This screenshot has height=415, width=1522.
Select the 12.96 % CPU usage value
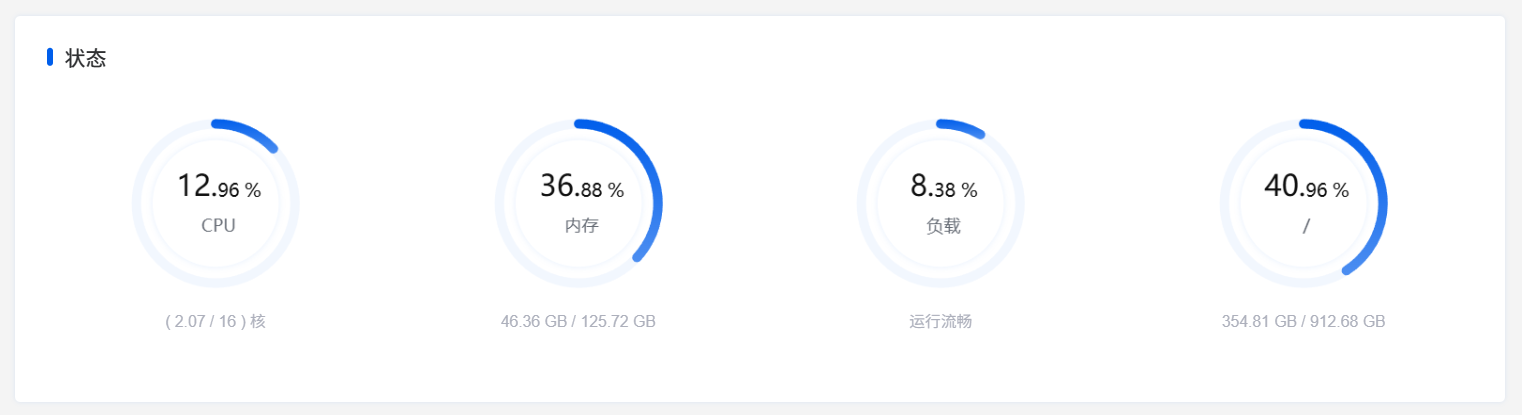pyautogui.click(x=218, y=187)
